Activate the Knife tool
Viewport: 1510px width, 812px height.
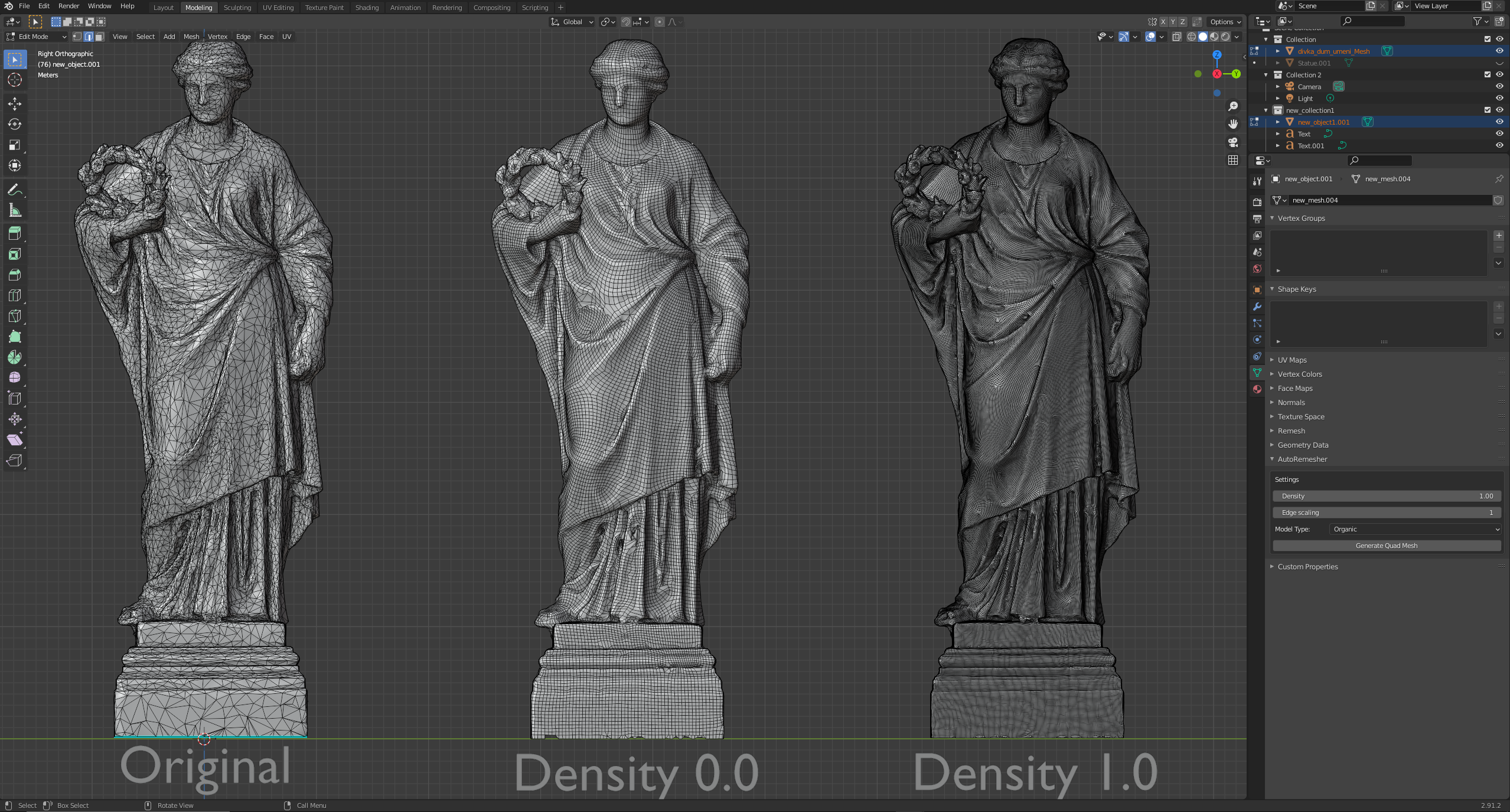click(x=15, y=316)
